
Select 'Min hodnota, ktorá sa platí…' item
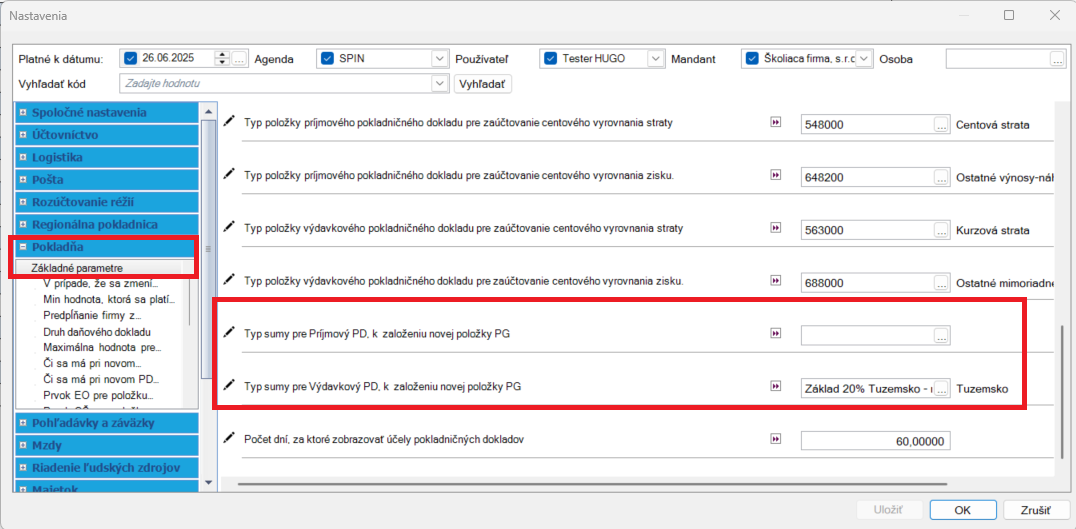(x=108, y=300)
